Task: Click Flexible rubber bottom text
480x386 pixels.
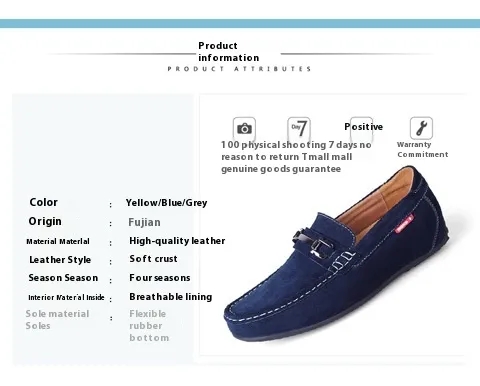Action: (149, 326)
